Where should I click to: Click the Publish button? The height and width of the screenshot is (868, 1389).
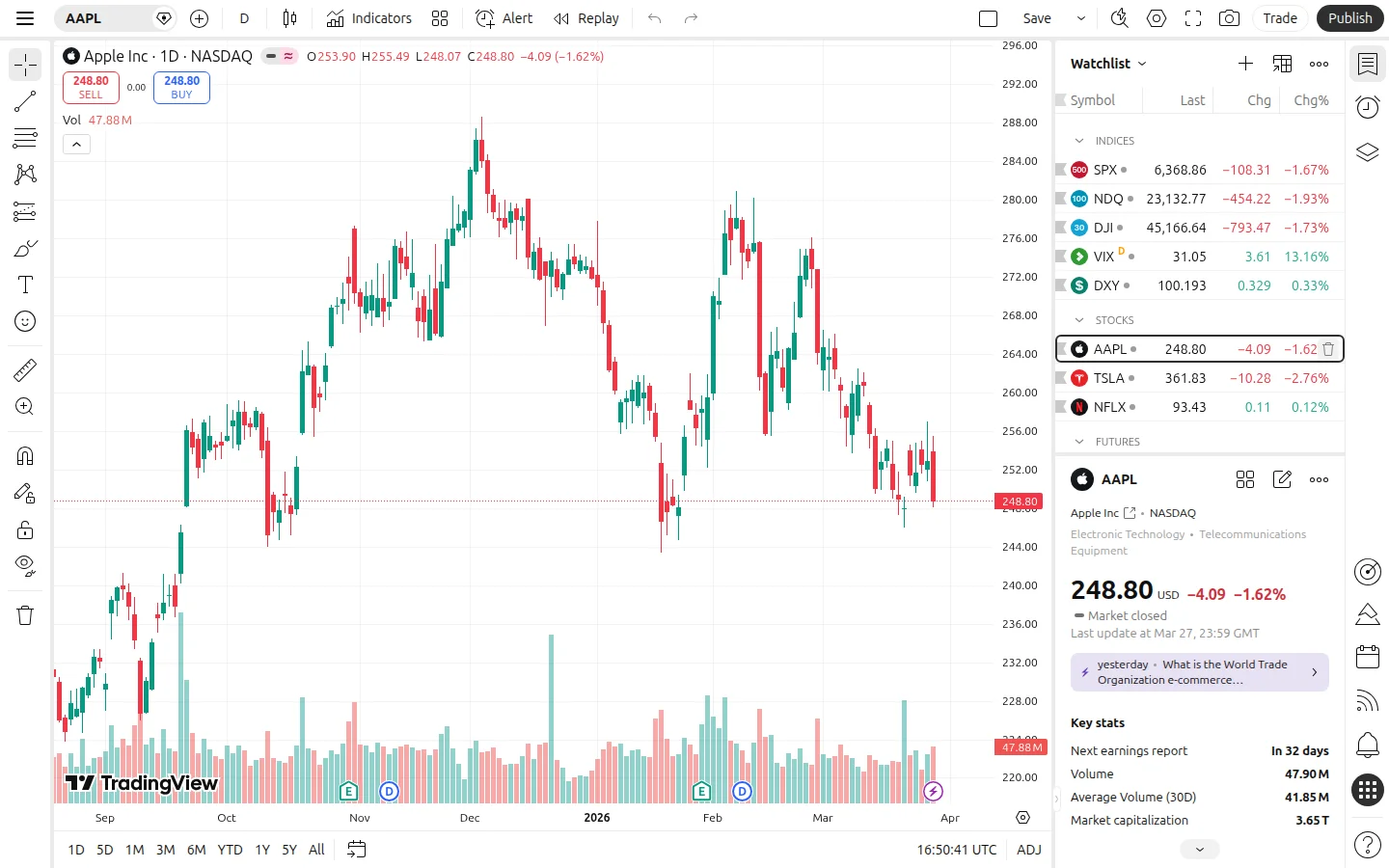tap(1349, 18)
